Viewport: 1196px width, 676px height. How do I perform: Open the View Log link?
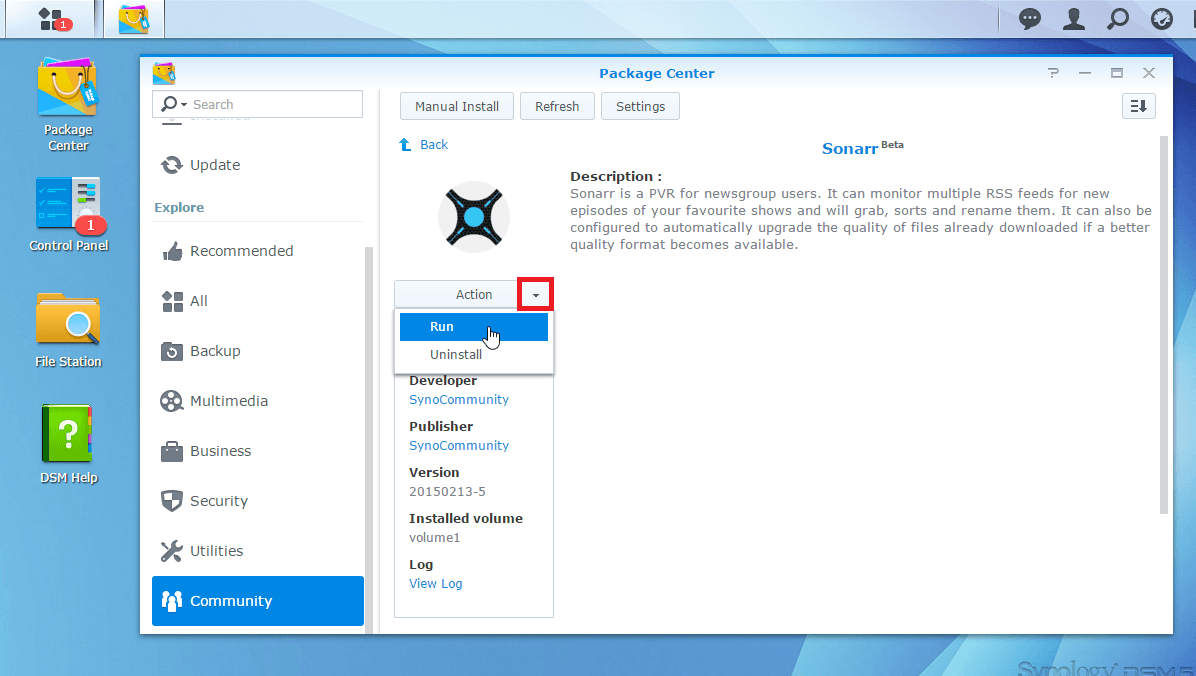click(435, 584)
